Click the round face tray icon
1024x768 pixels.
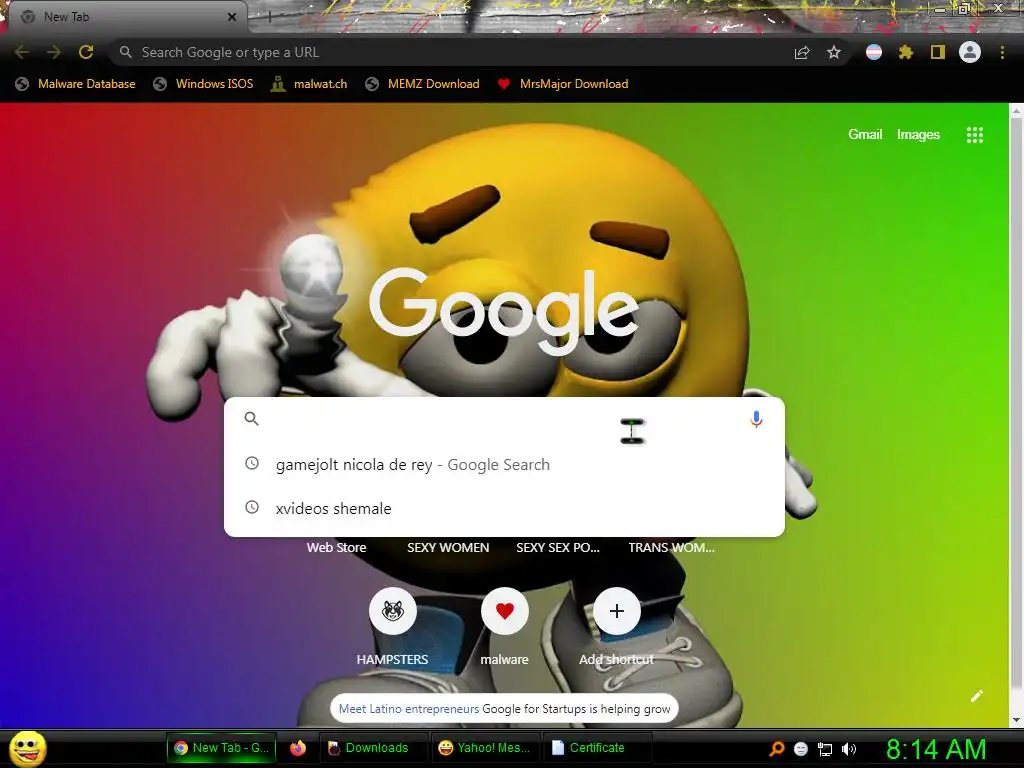(801, 749)
